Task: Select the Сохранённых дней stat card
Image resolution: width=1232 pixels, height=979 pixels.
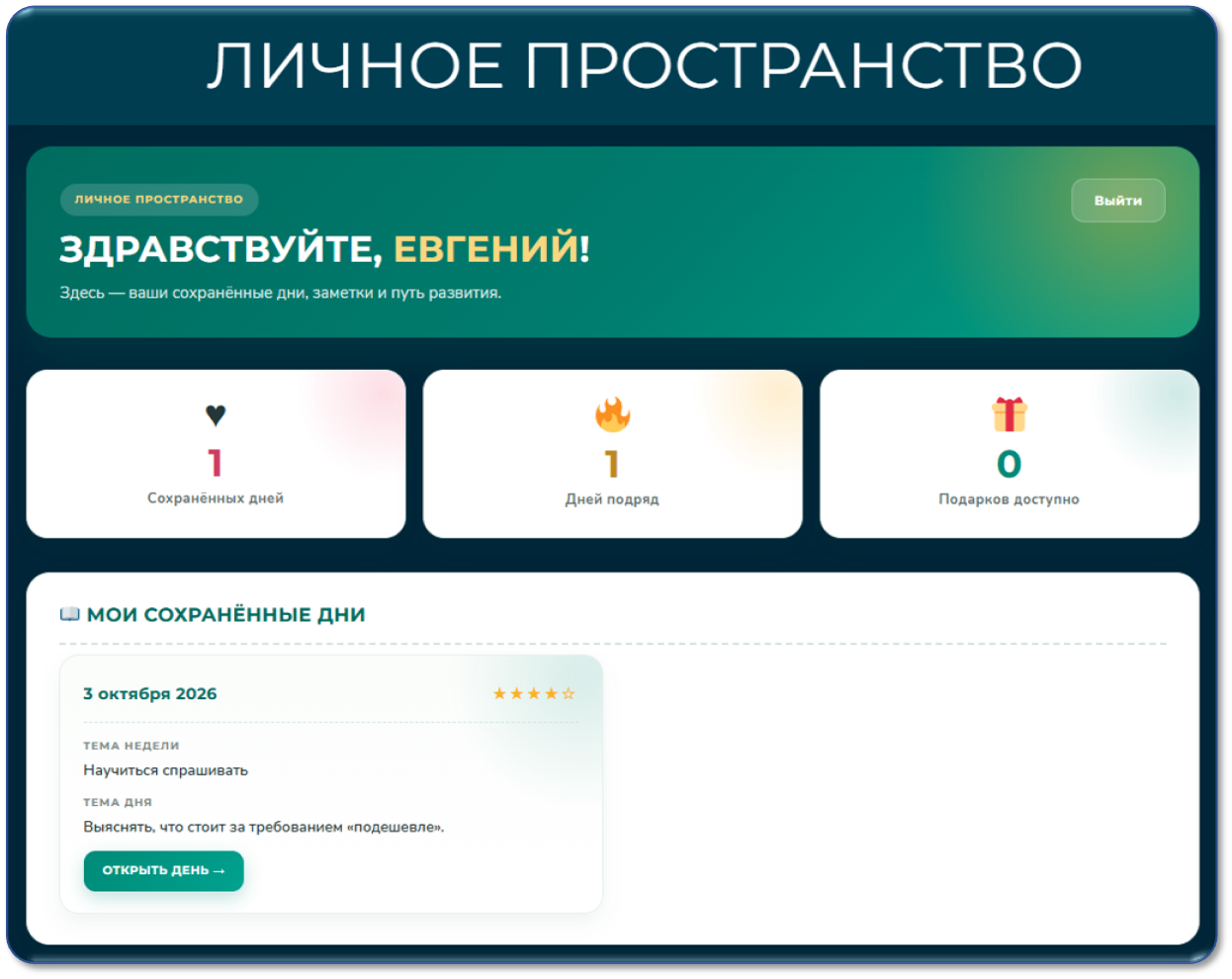Action: [216, 454]
